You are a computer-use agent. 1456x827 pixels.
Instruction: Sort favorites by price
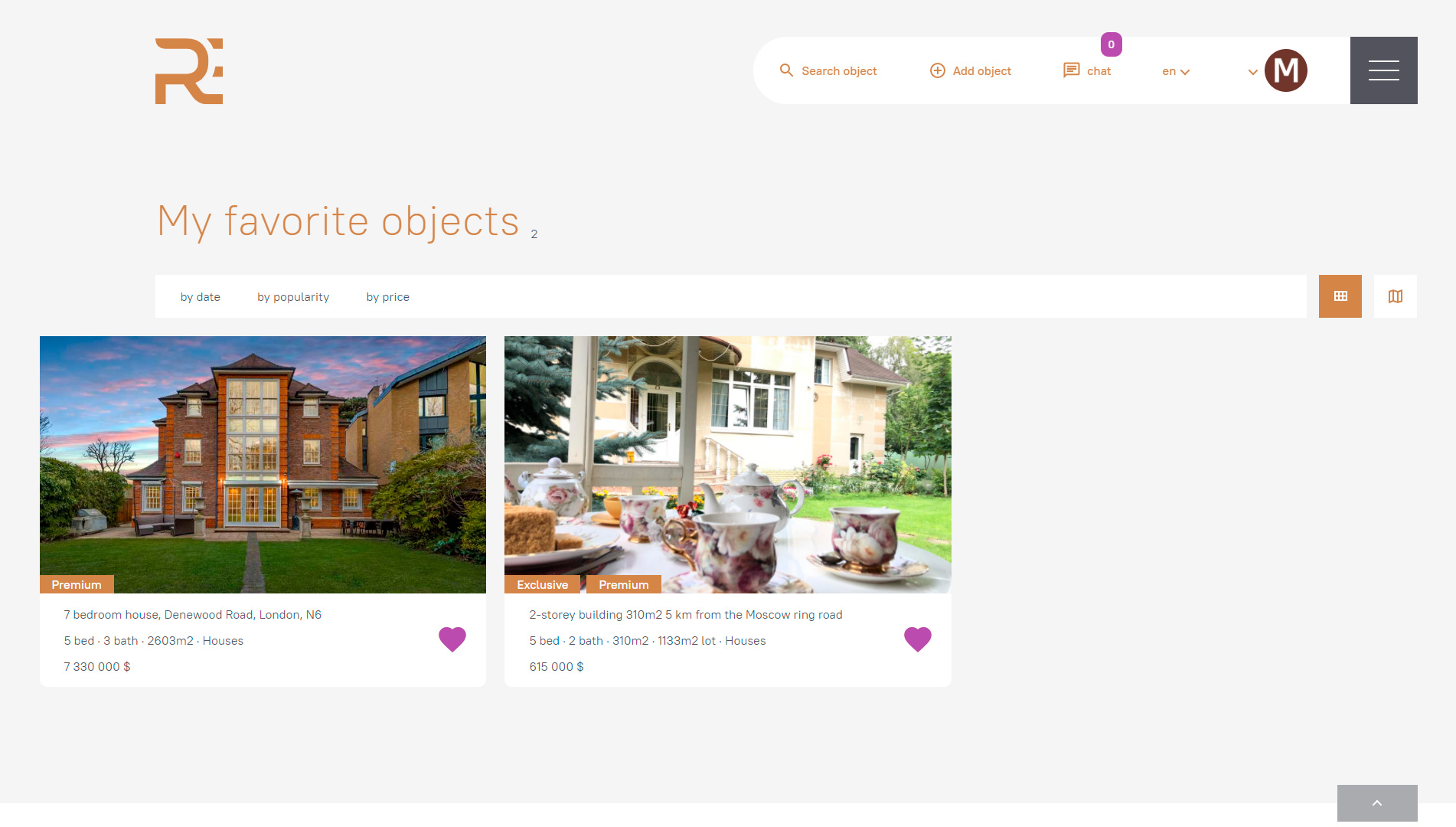pyautogui.click(x=388, y=297)
